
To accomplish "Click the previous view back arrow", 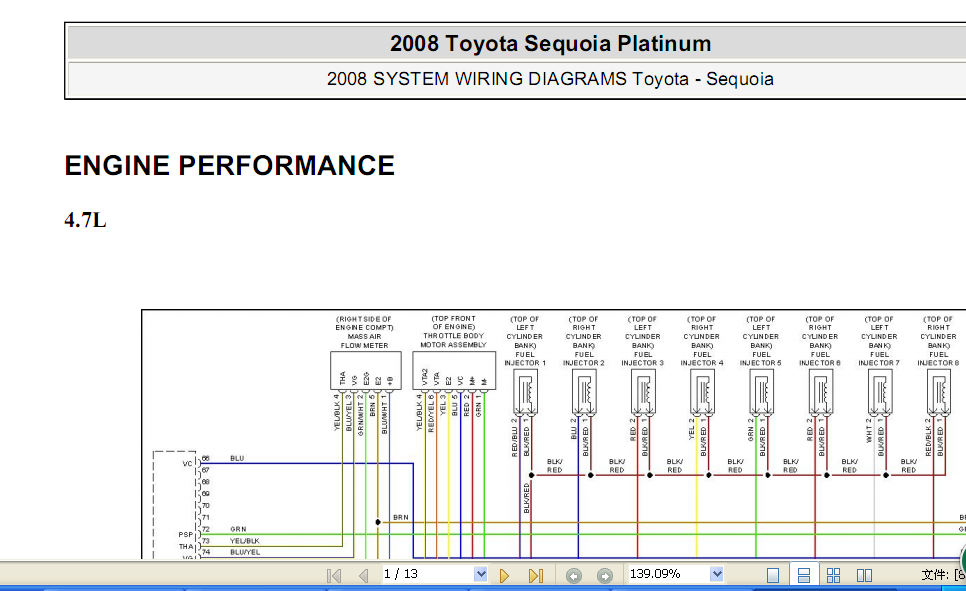I will coord(574,576).
